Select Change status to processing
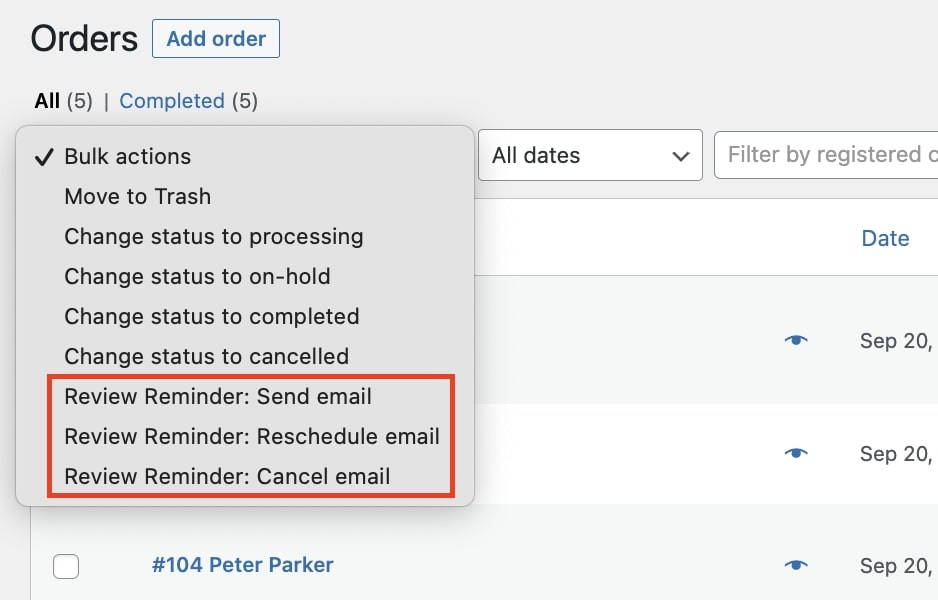The width and height of the screenshot is (938, 600). pyautogui.click(x=214, y=236)
